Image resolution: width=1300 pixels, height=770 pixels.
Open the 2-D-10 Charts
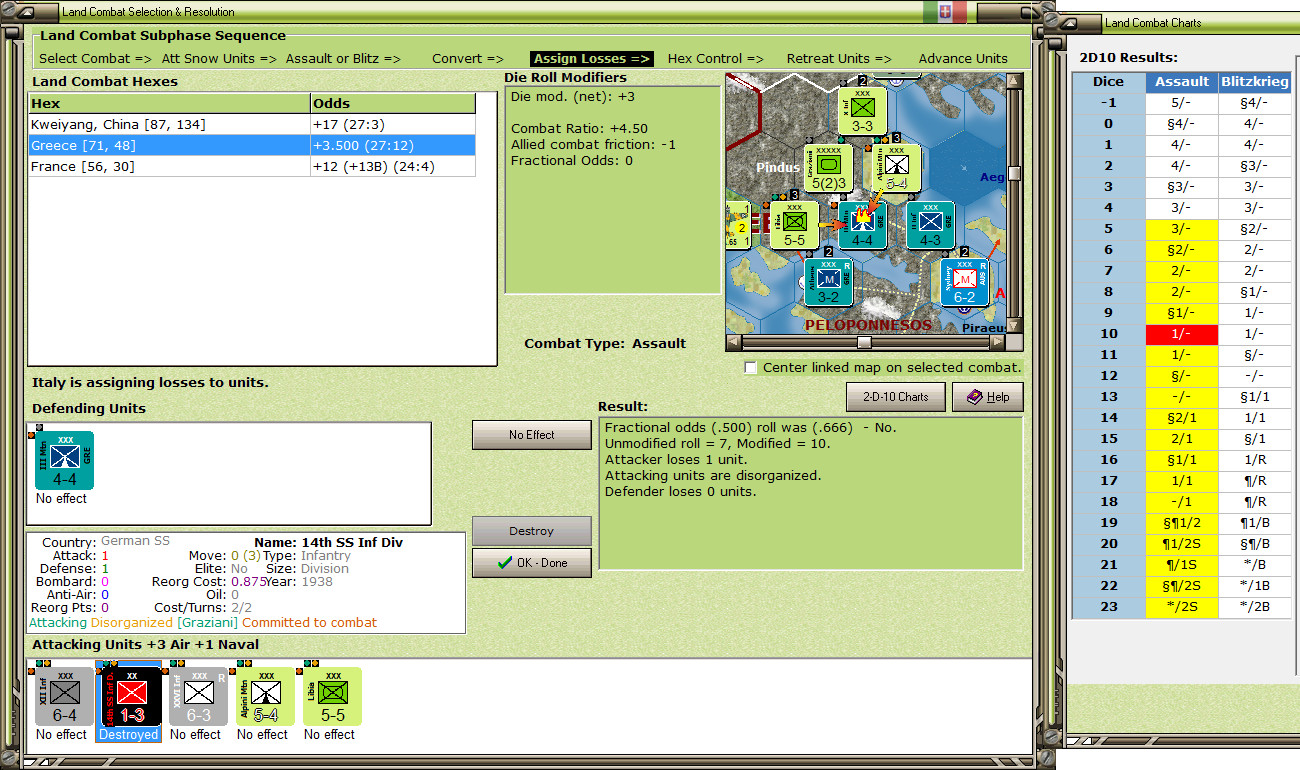[x=895, y=397]
